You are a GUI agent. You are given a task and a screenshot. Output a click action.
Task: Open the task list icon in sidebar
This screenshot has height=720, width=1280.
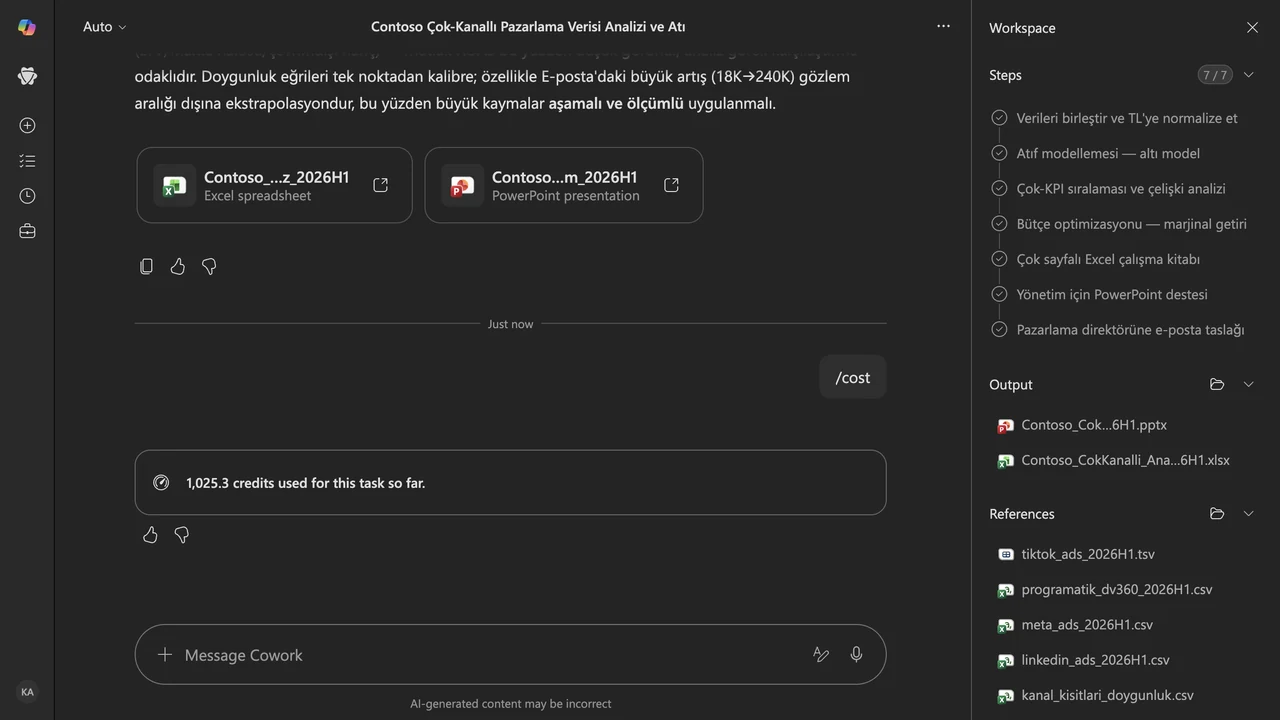click(x=27, y=161)
